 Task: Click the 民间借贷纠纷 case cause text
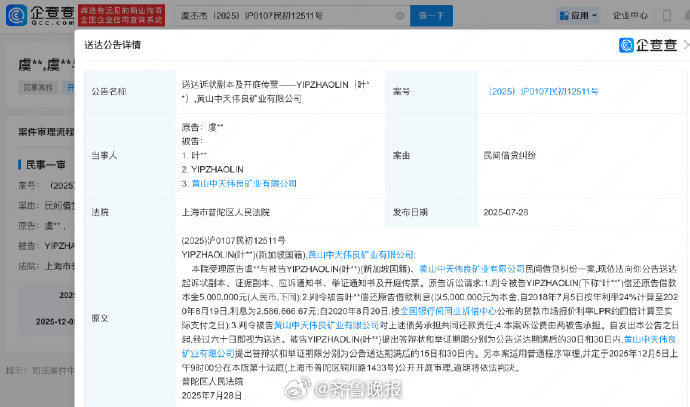510,155
